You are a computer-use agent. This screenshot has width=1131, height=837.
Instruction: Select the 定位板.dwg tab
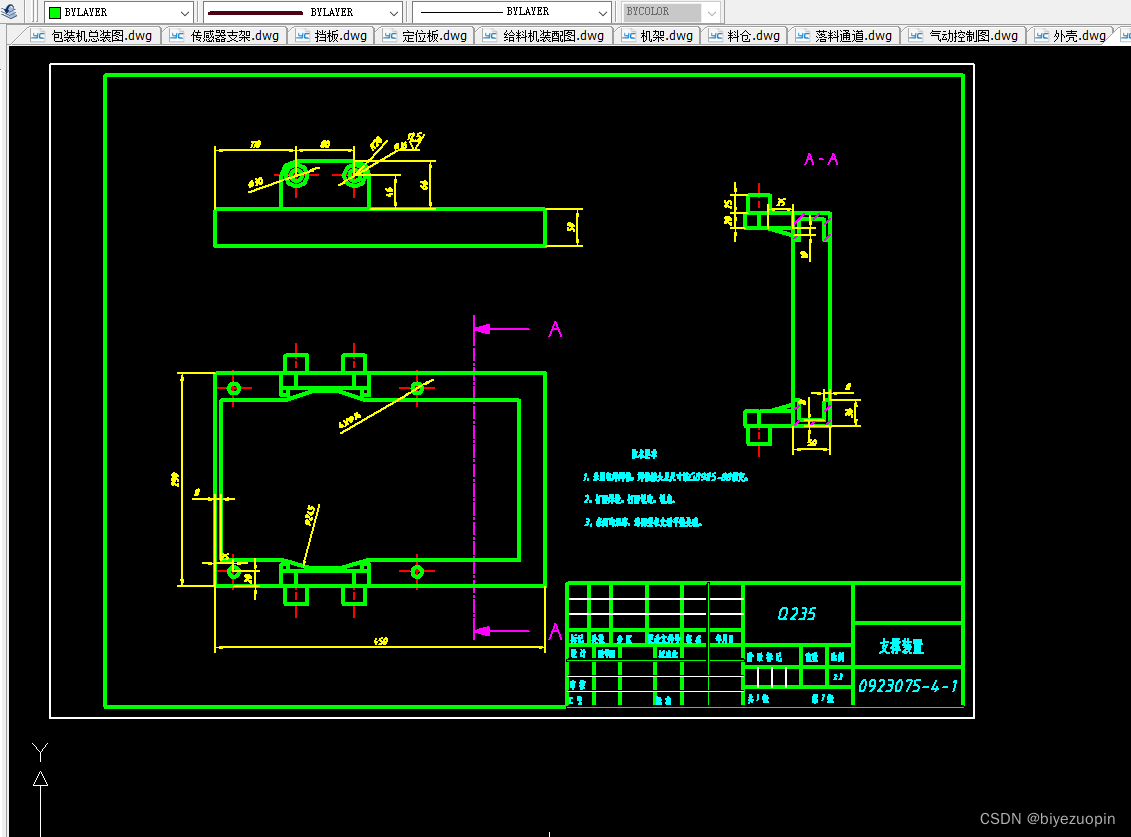[426, 35]
